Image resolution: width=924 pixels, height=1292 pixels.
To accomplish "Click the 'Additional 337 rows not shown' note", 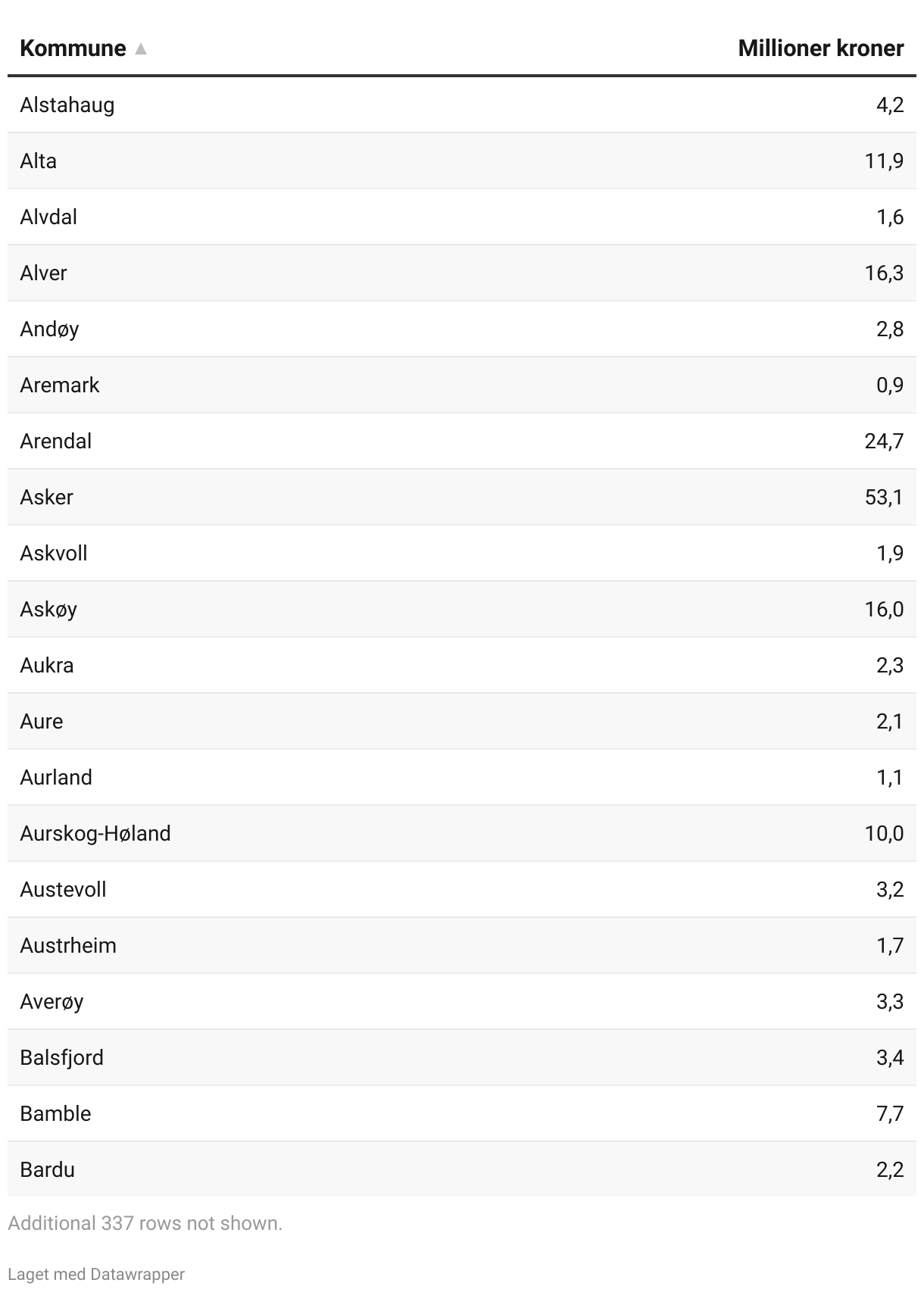I will point(145,1223).
